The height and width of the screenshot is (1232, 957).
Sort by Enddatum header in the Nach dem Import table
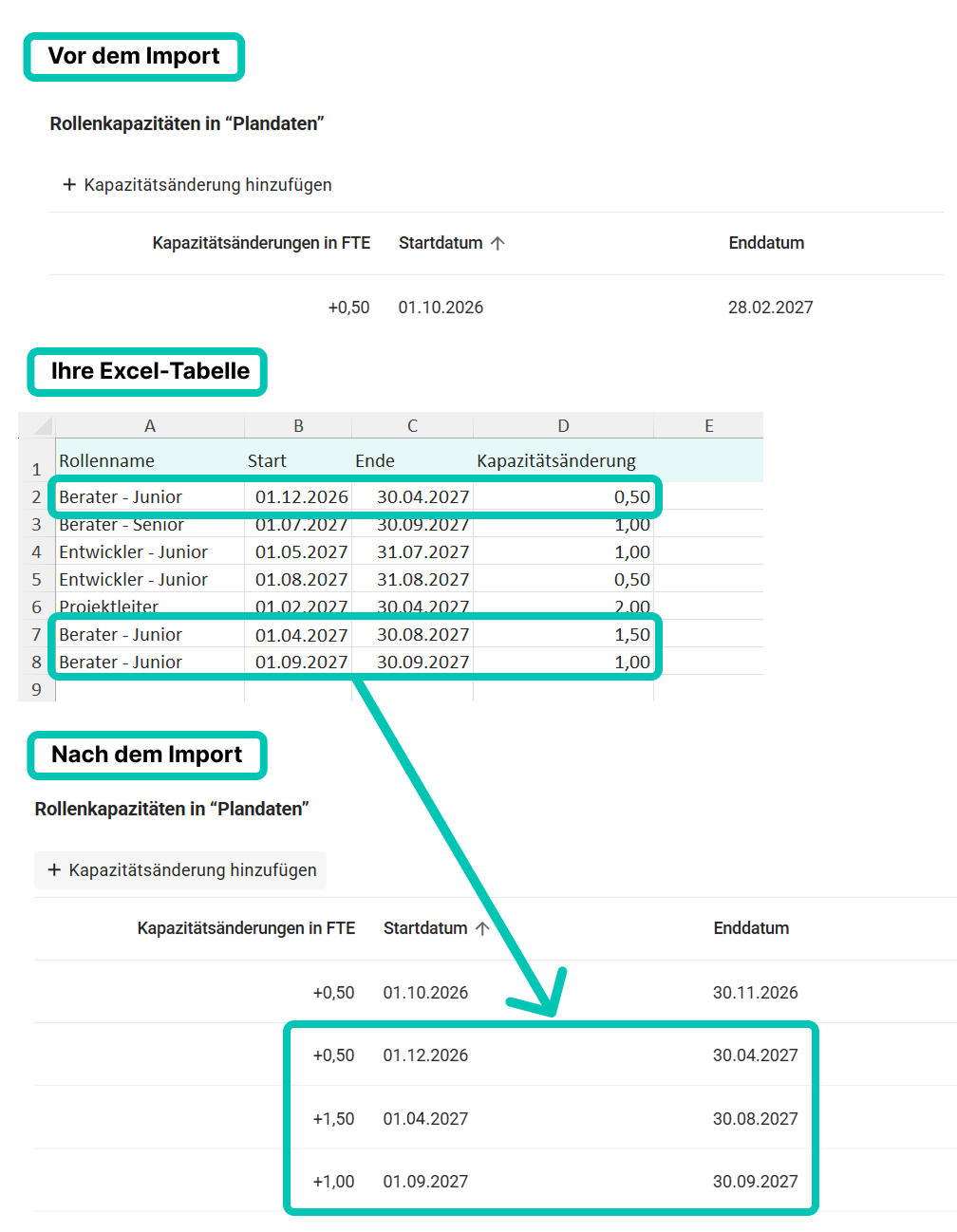[751, 928]
